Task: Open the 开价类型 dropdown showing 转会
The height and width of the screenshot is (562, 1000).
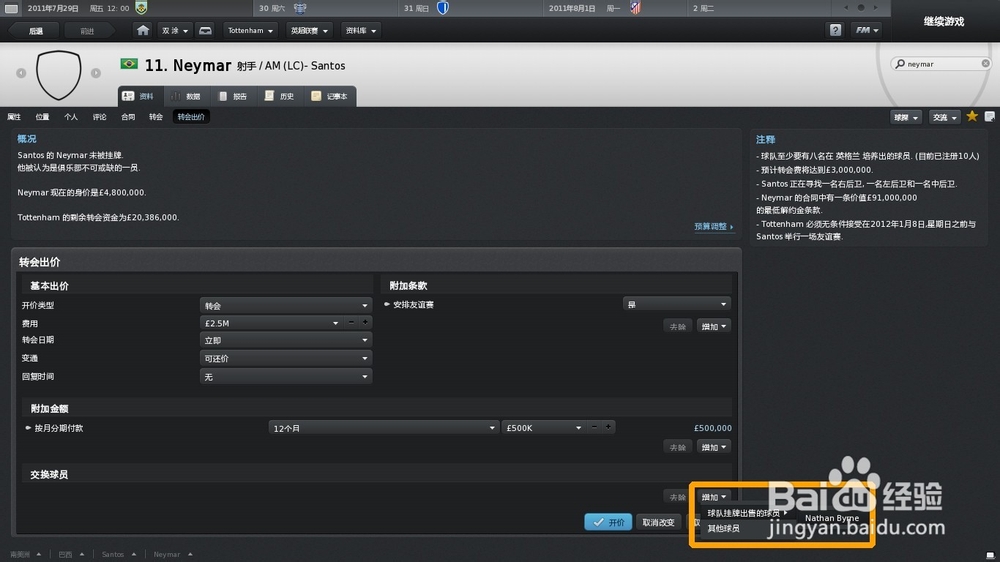Action: [x=286, y=305]
